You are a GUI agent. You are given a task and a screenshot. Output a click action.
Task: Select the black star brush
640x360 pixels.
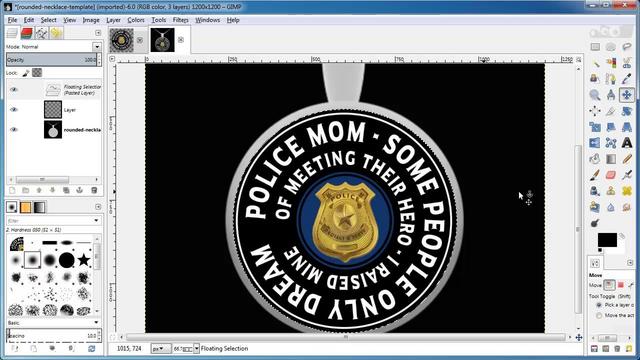pos(84,260)
